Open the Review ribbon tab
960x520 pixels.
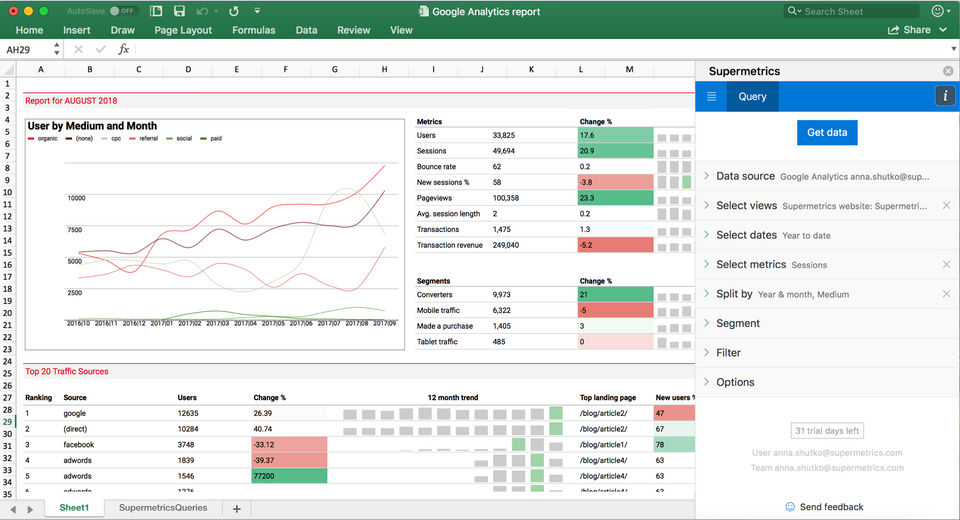click(354, 30)
